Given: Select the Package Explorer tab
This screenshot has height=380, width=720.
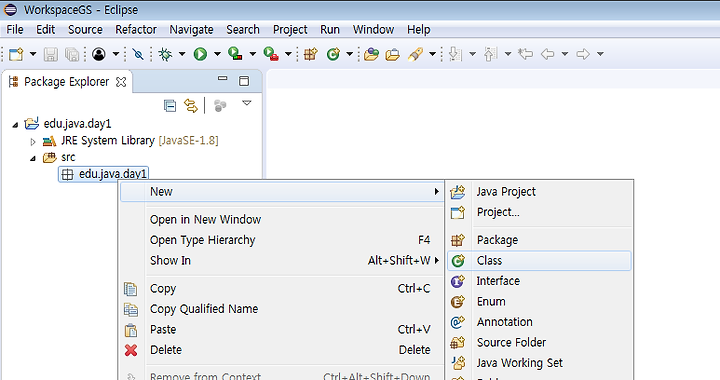Looking at the screenshot, I should click(66, 82).
